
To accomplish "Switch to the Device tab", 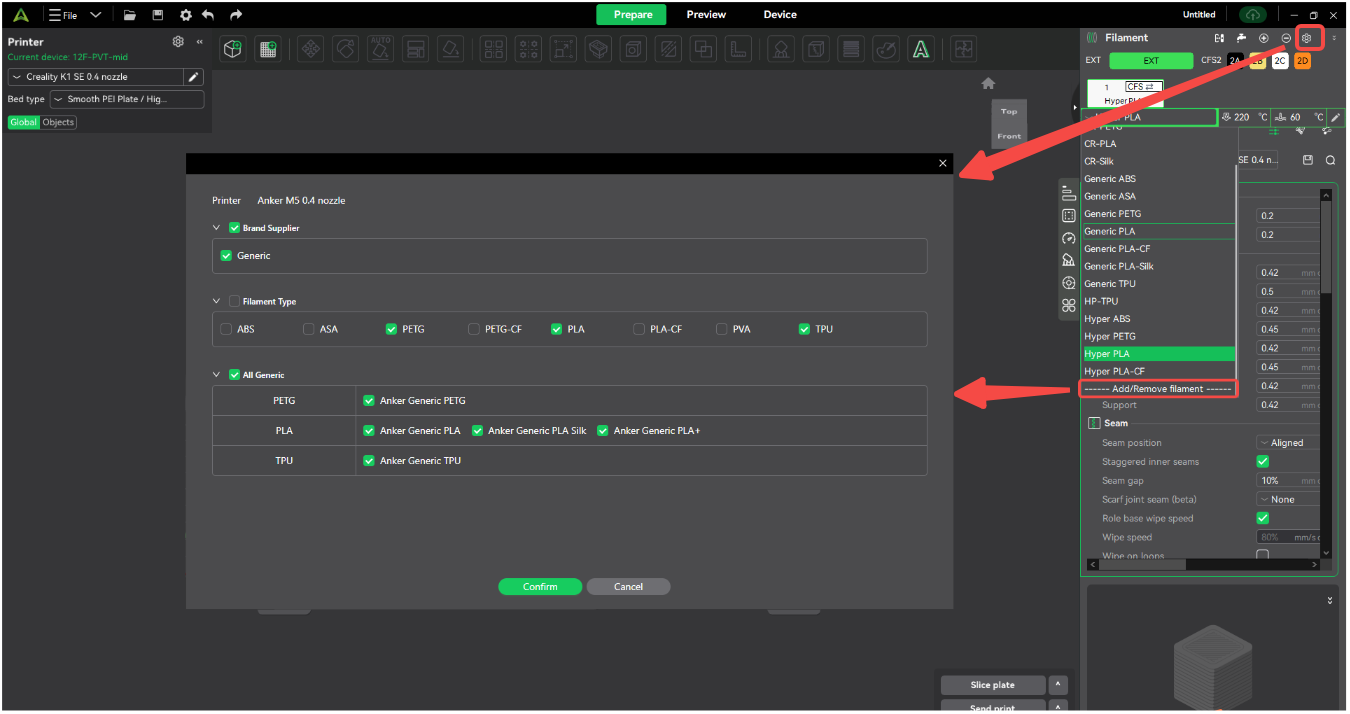I will click(780, 15).
